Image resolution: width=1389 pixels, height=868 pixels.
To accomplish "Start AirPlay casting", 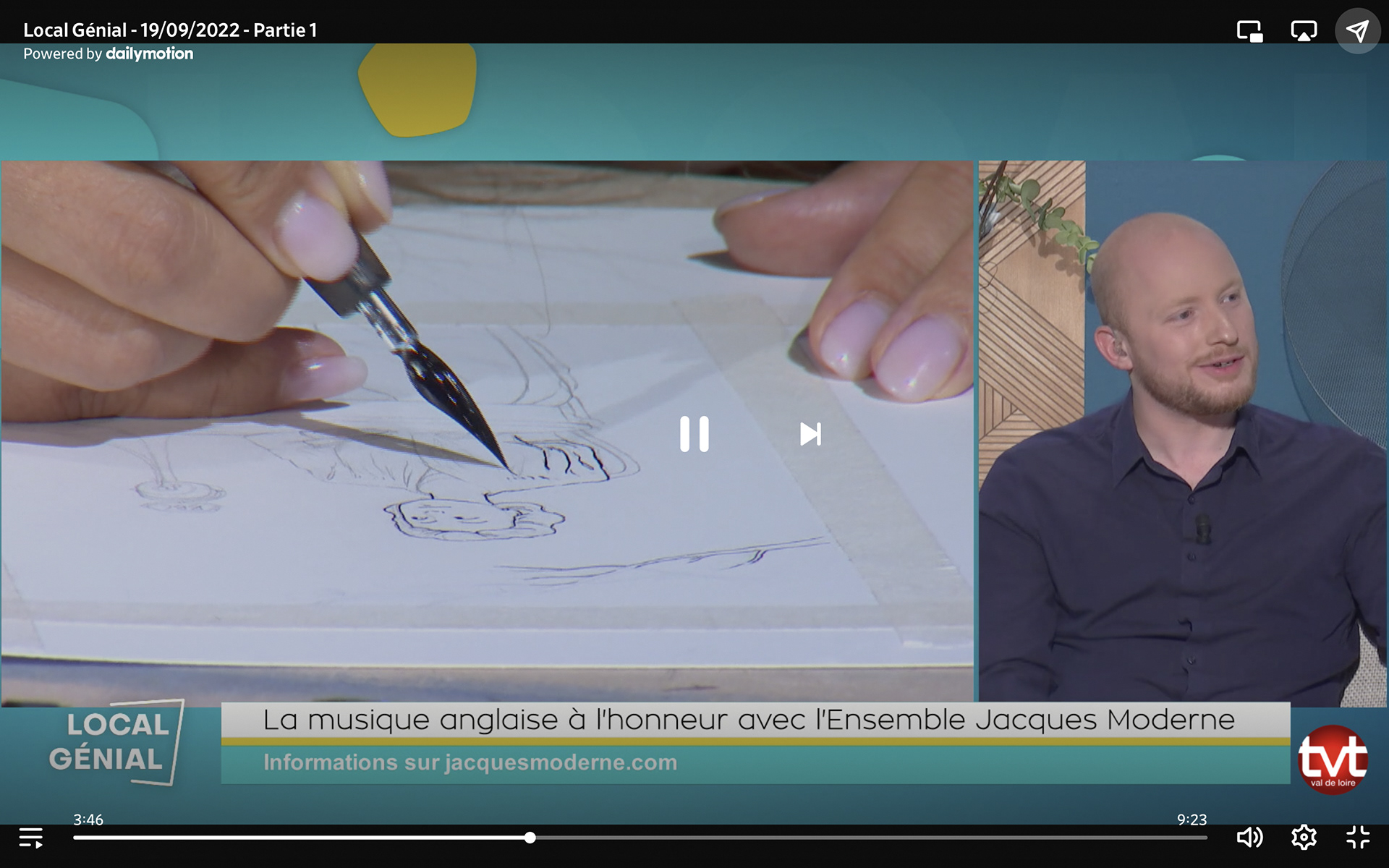I will pyautogui.click(x=1304, y=31).
